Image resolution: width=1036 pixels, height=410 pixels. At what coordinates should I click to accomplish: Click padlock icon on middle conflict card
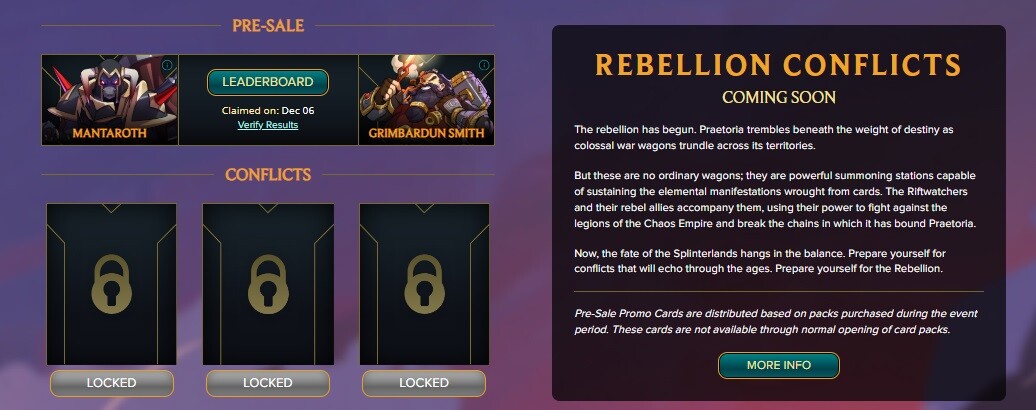268,284
